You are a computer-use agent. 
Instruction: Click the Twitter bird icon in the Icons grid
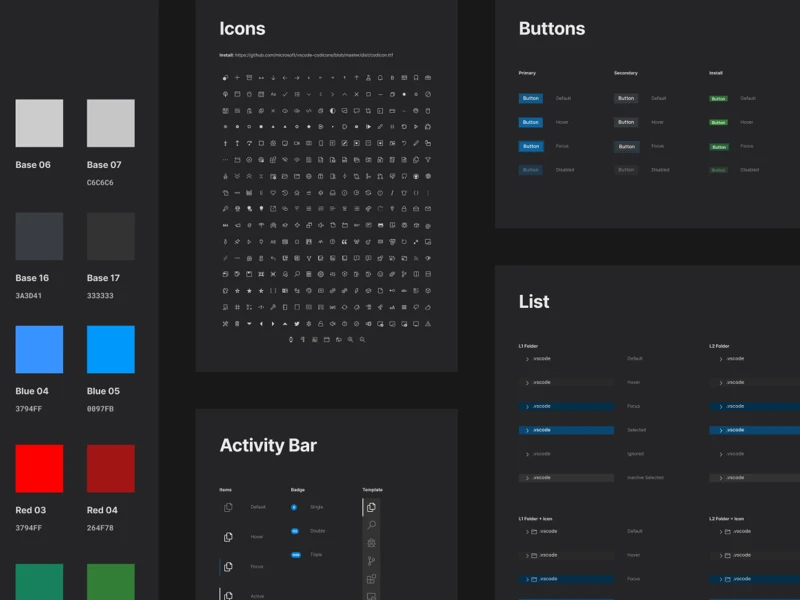pos(297,323)
